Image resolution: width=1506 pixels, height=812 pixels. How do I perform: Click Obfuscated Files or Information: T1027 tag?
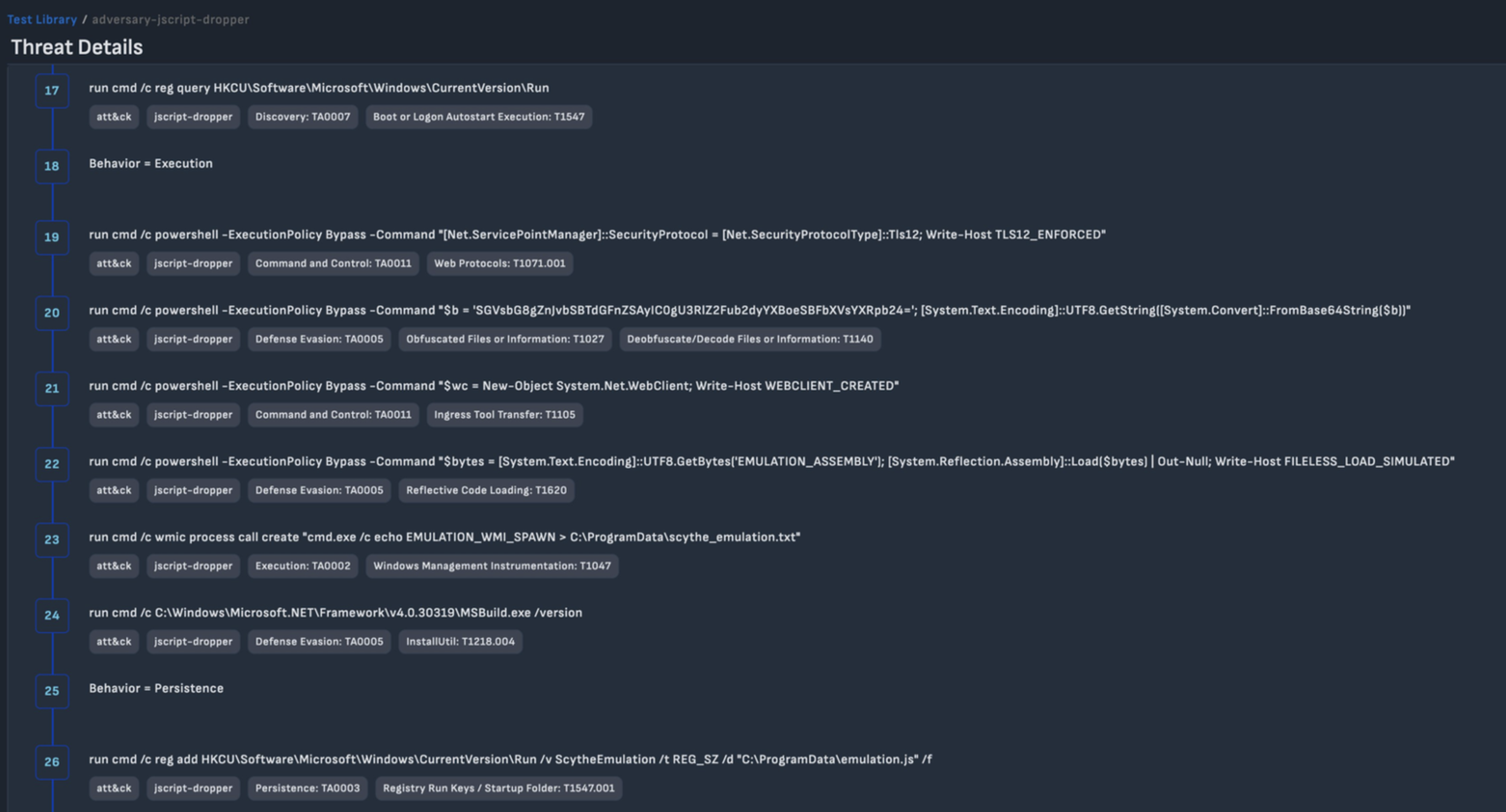click(504, 339)
